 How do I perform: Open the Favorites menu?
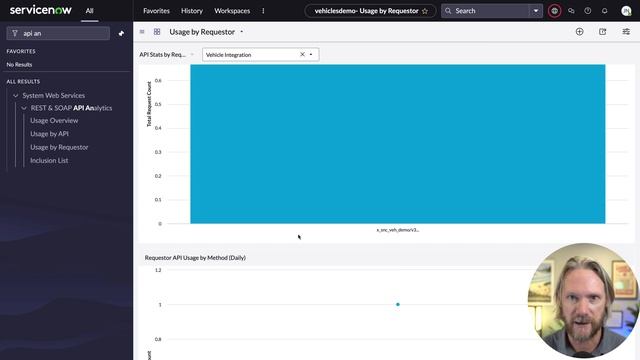[x=156, y=11]
